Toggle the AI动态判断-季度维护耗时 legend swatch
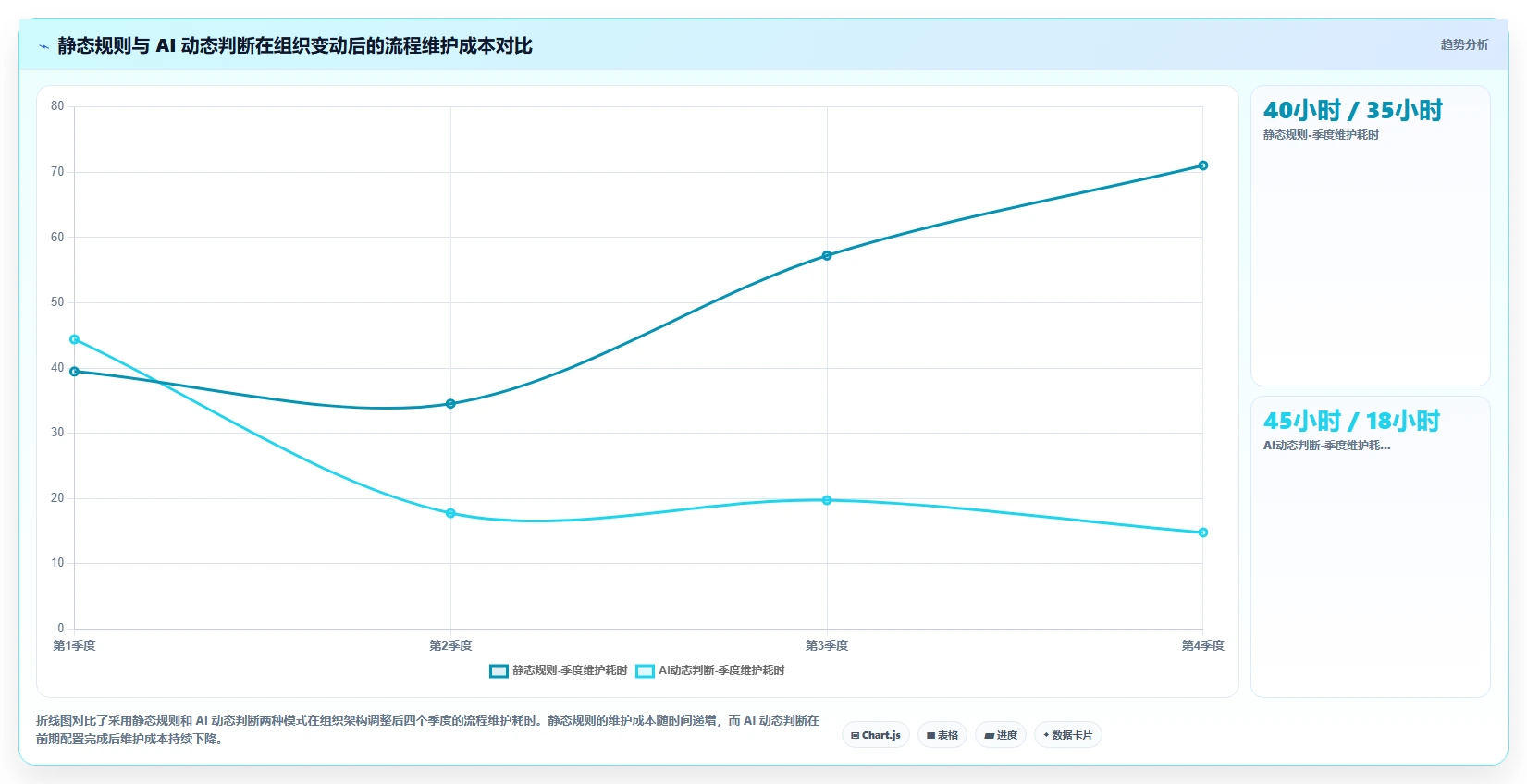Viewport: 1527px width, 784px height. tap(645, 670)
